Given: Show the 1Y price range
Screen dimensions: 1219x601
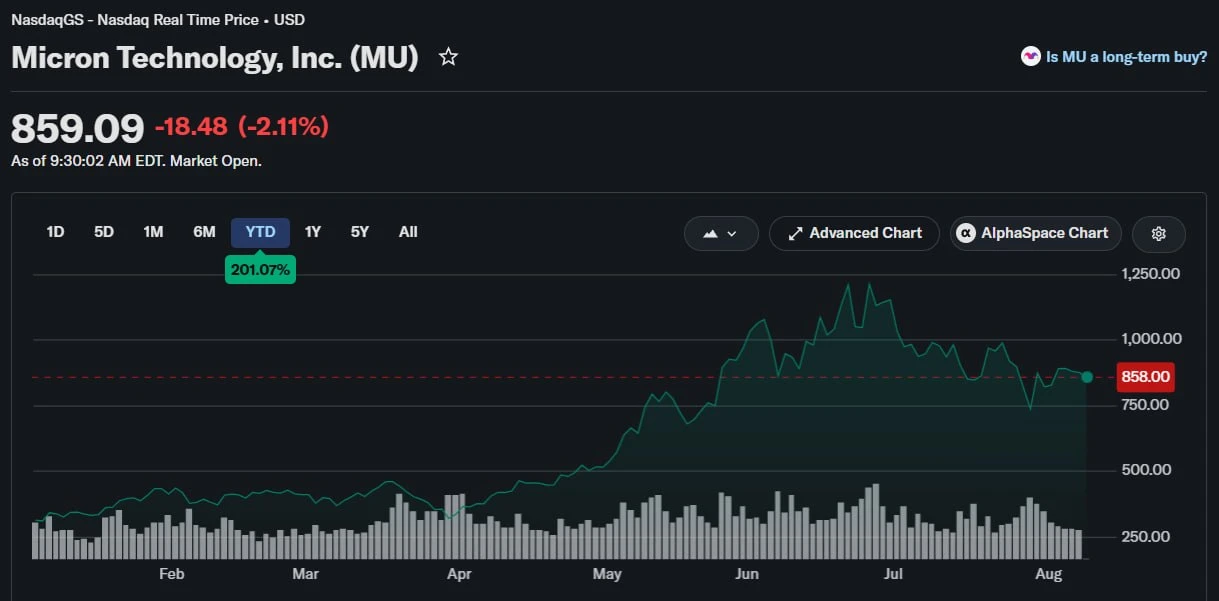Looking at the screenshot, I should pyautogui.click(x=313, y=232).
